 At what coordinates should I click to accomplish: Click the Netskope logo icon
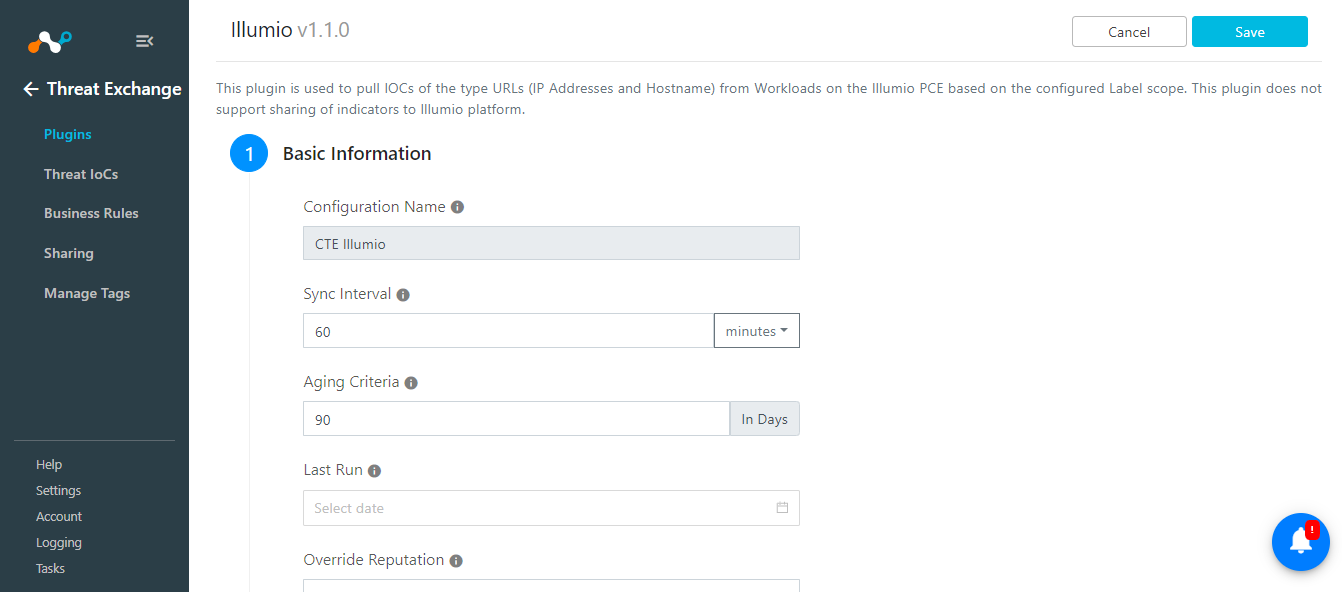(49, 42)
